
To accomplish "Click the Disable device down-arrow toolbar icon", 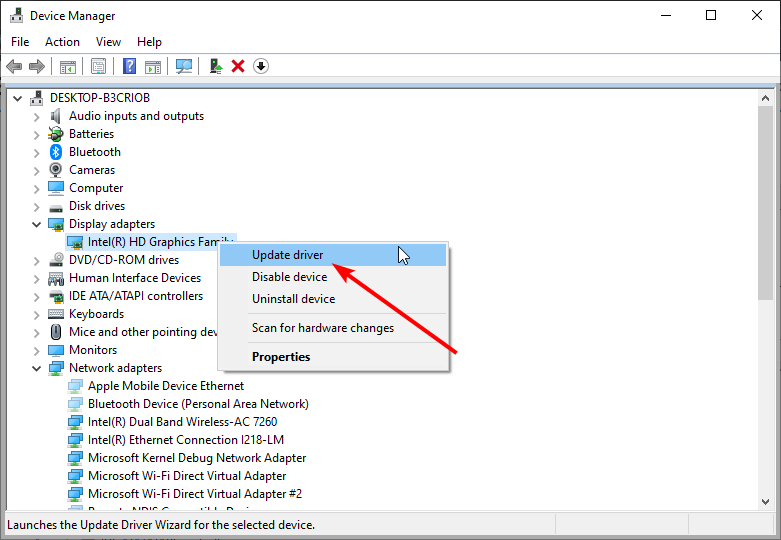I will (x=260, y=66).
